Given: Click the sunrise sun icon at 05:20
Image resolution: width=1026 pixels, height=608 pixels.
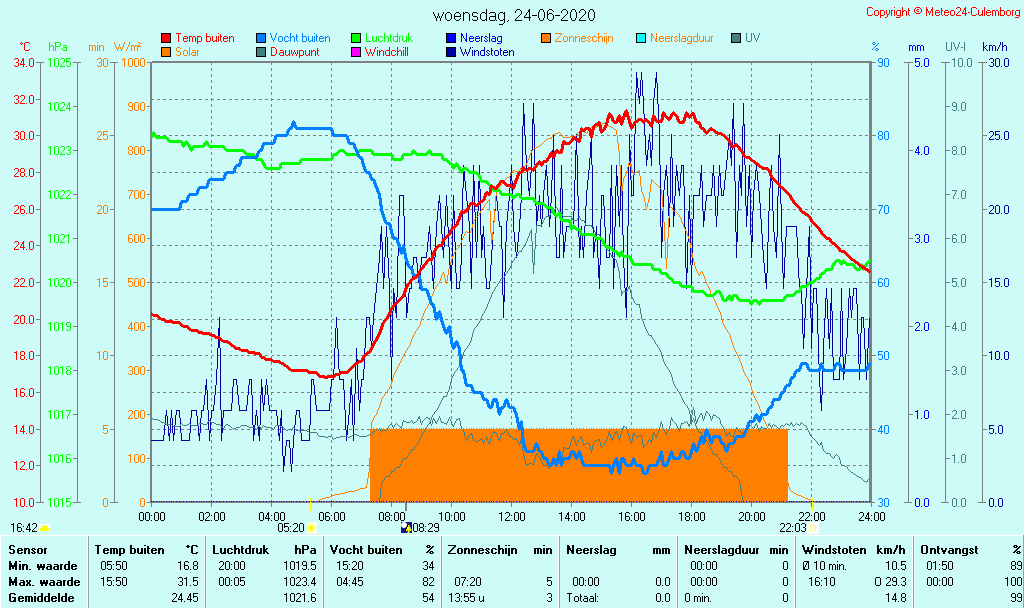Looking at the screenshot, I should point(311,527).
